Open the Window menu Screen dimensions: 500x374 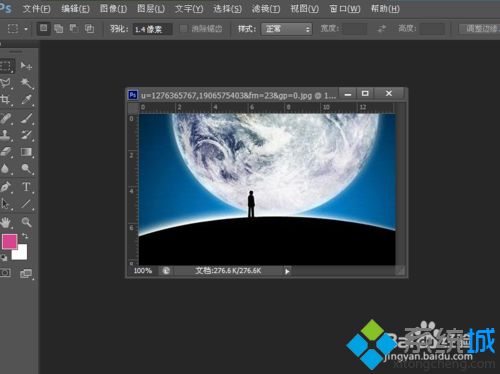tap(345, 9)
